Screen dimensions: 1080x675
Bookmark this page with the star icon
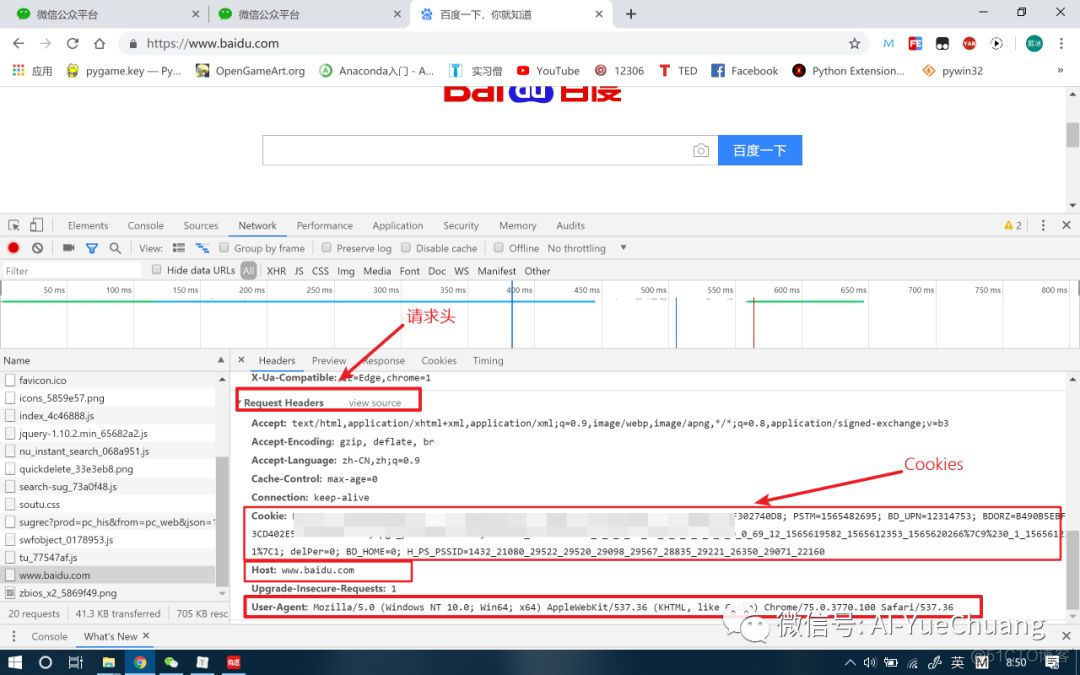point(854,43)
